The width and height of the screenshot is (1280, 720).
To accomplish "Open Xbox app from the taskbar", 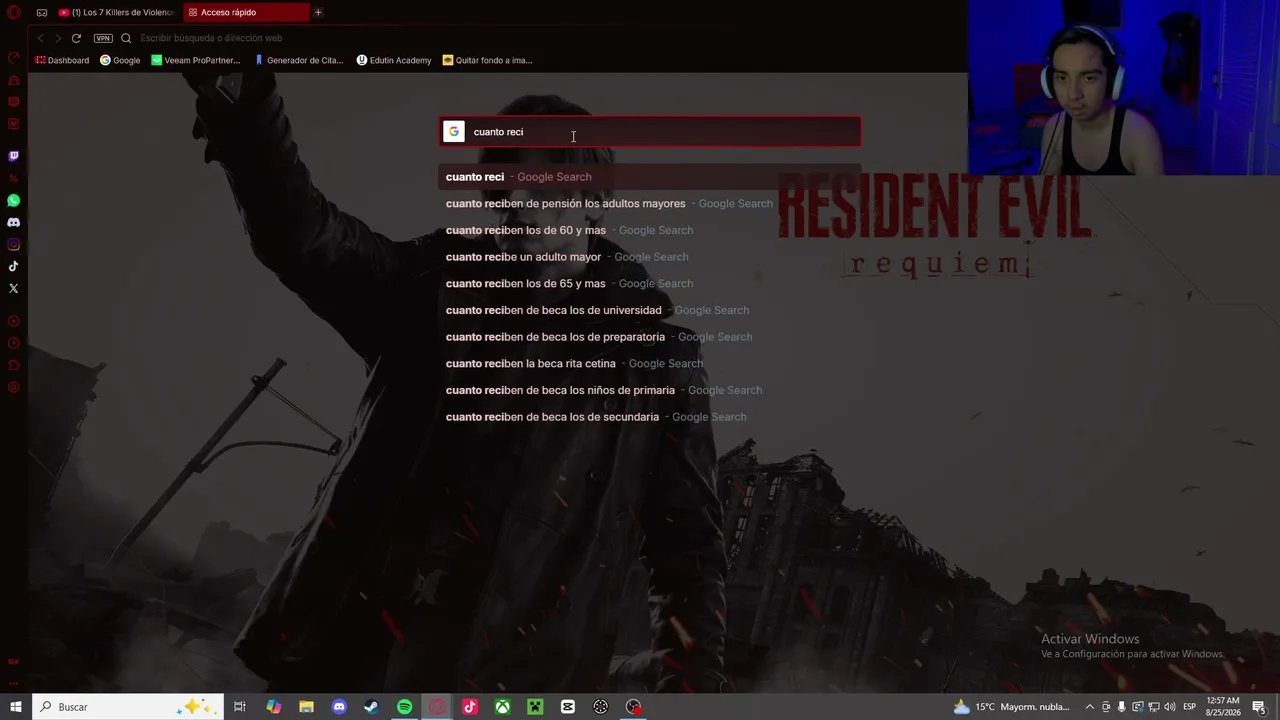I will click(x=502, y=707).
